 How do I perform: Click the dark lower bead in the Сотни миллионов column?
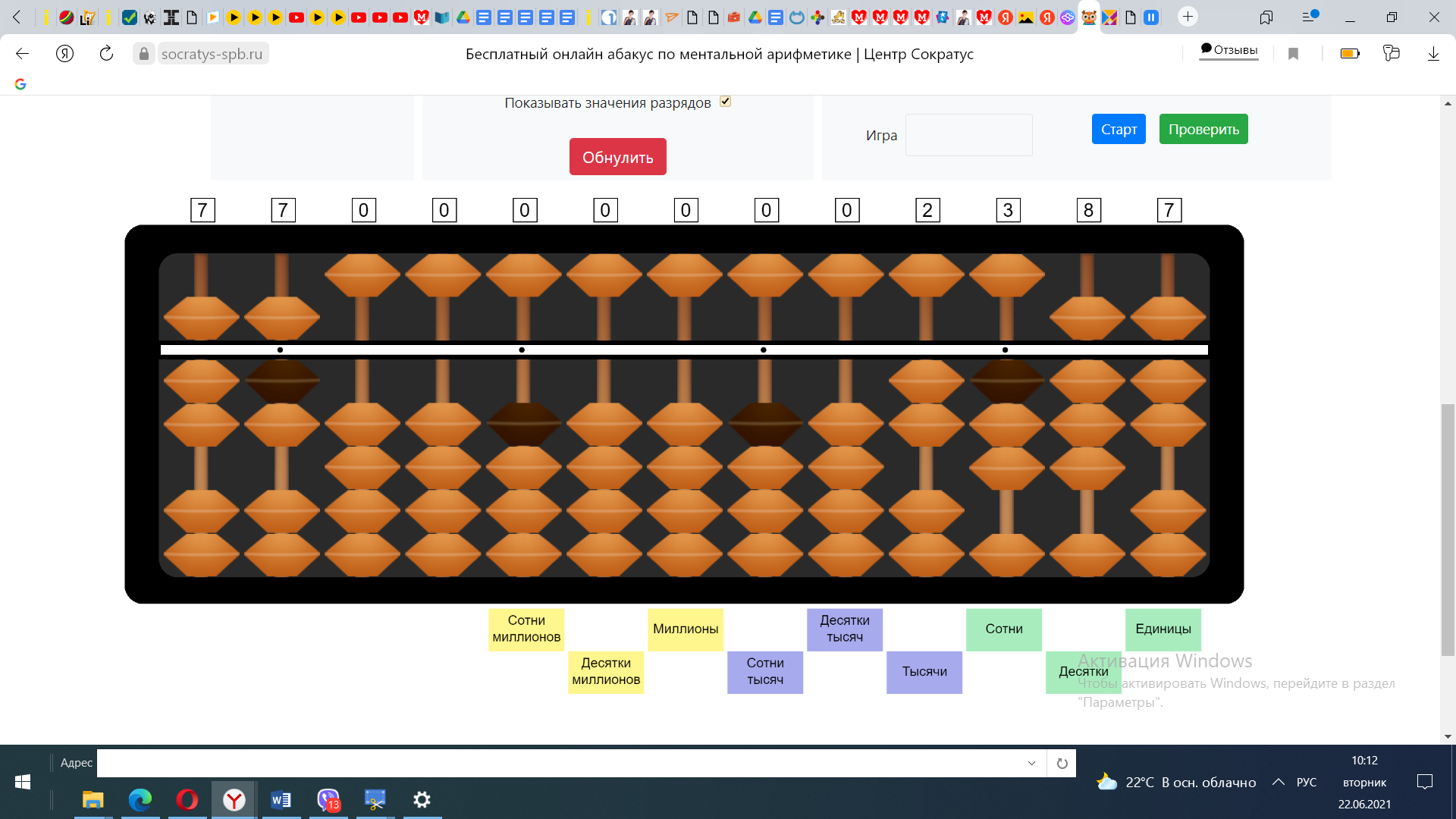click(523, 424)
